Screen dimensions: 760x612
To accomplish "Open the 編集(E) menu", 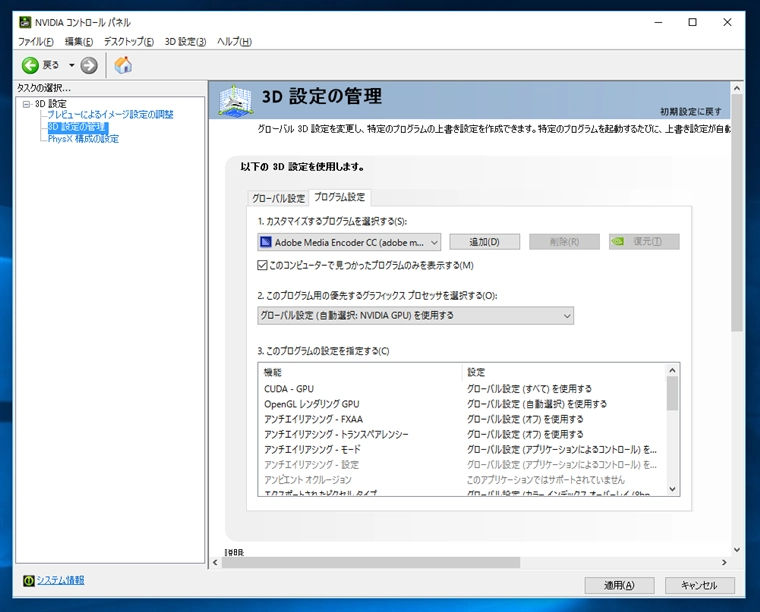I will click(79, 42).
